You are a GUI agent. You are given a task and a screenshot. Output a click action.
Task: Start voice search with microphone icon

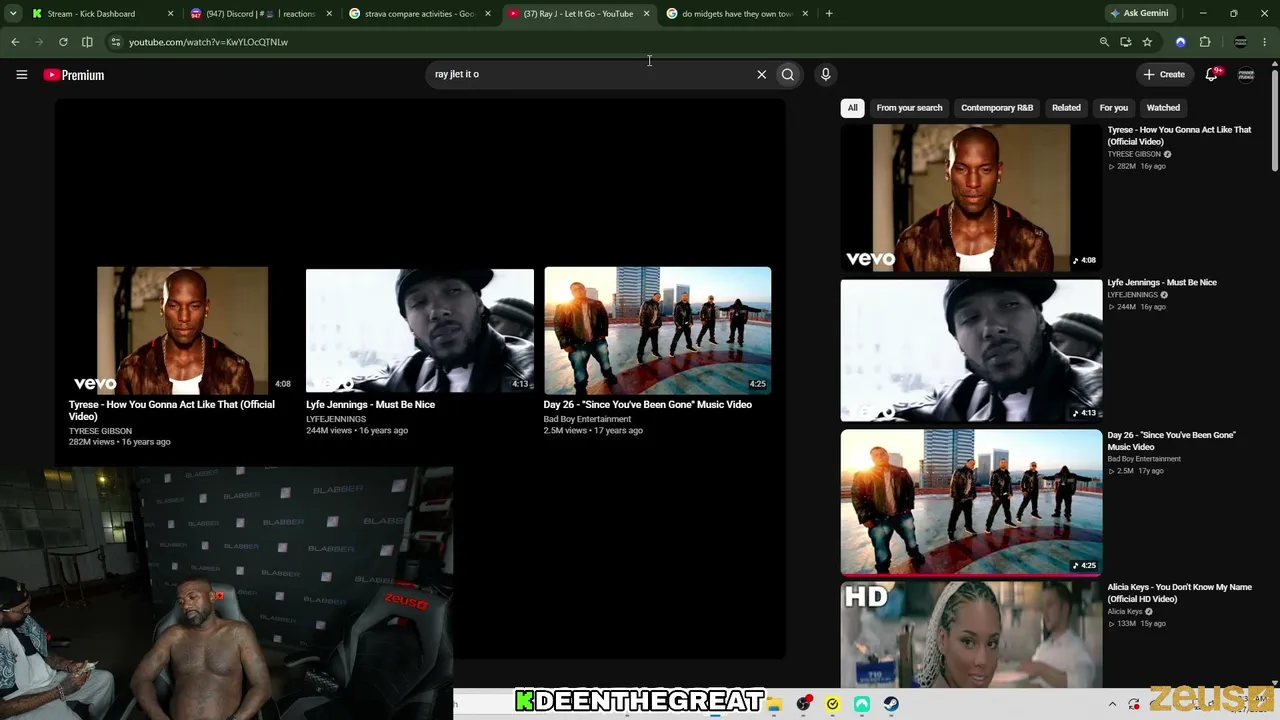[825, 74]
